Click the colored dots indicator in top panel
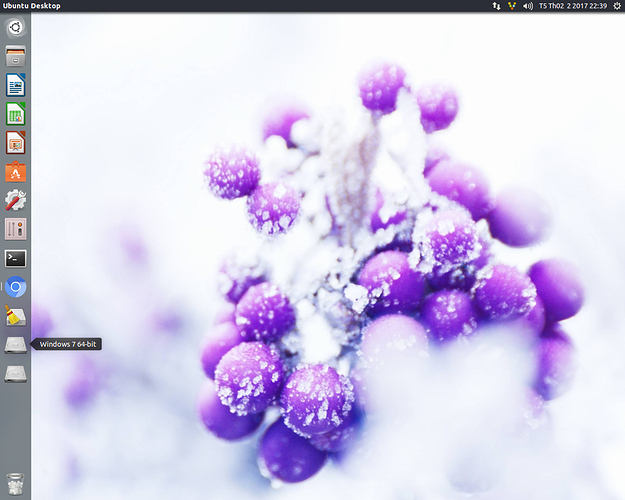This screenshot has width=625, height=500. pyautogui.click(x=512, y=6)
